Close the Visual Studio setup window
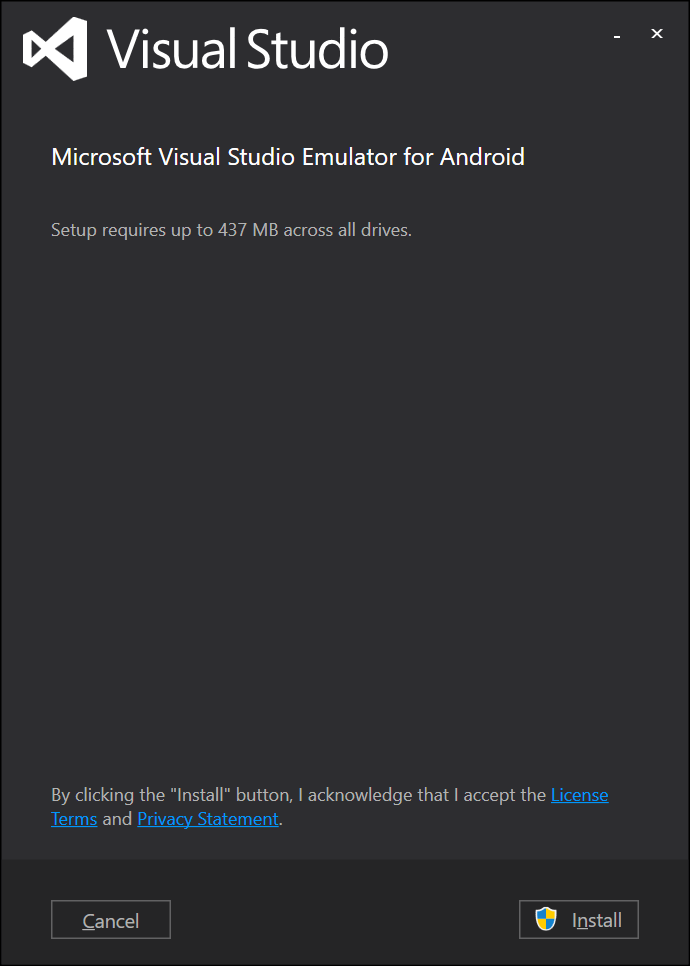Screen dimensions: 690x966 657,34
